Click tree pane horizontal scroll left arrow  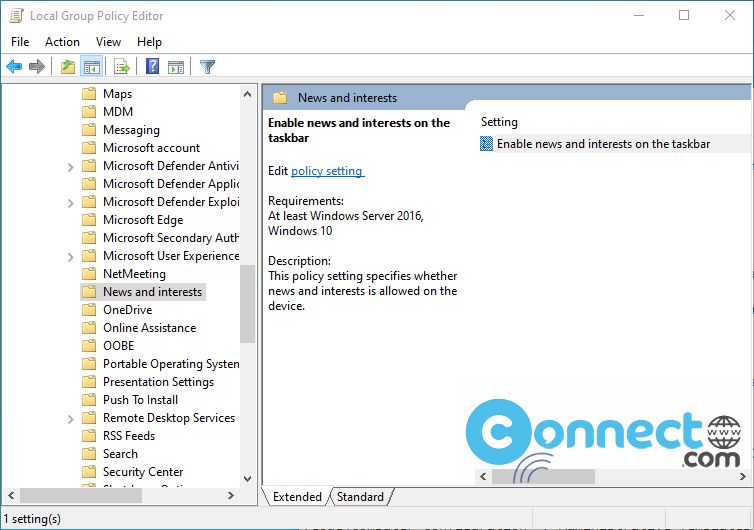click(x=11, y=495)
